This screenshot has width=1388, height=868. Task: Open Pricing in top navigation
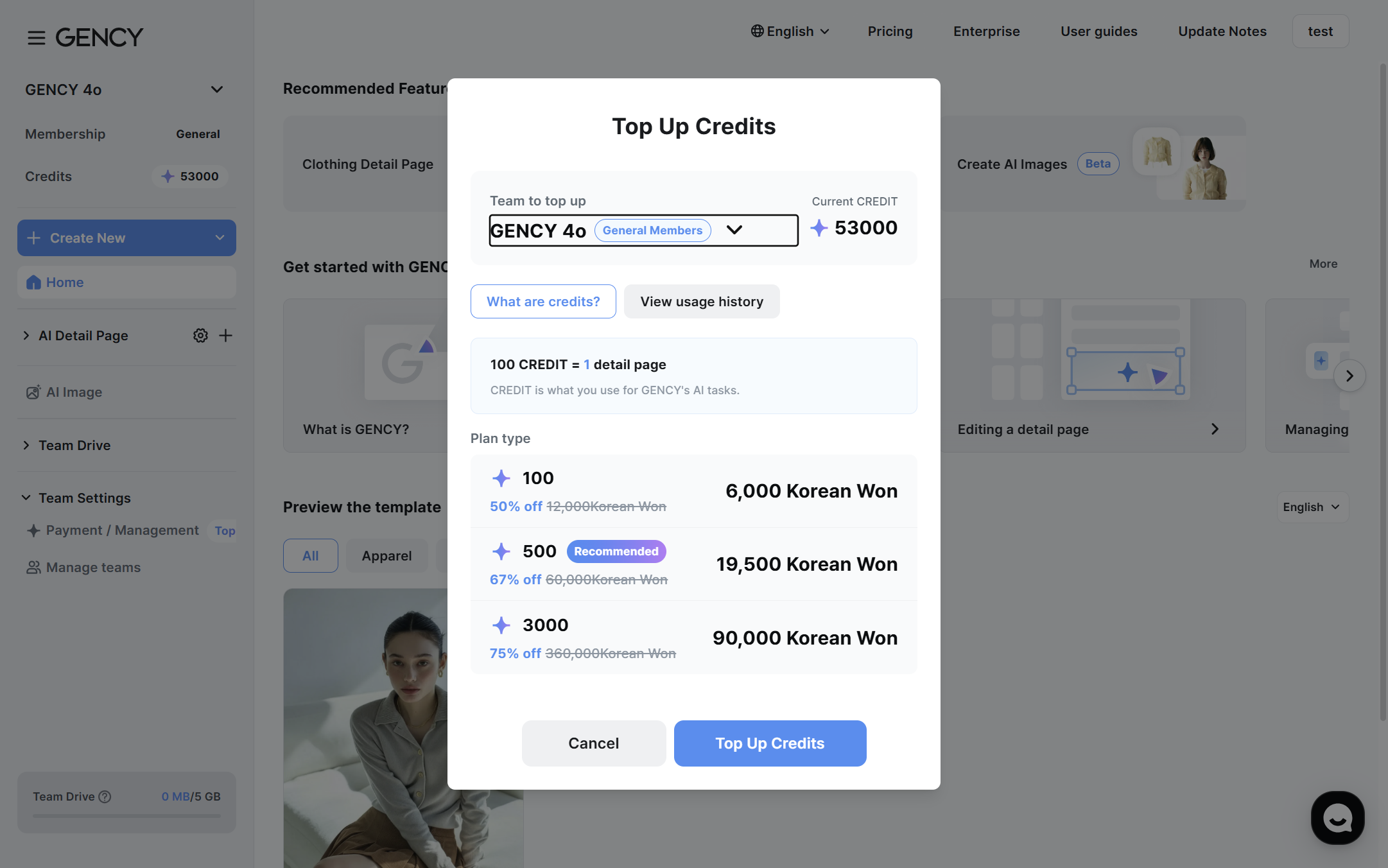tap(890, 31)
